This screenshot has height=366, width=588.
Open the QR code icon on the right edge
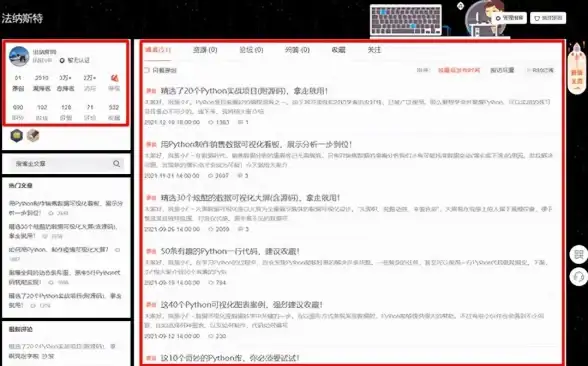[x=579, y=255]
